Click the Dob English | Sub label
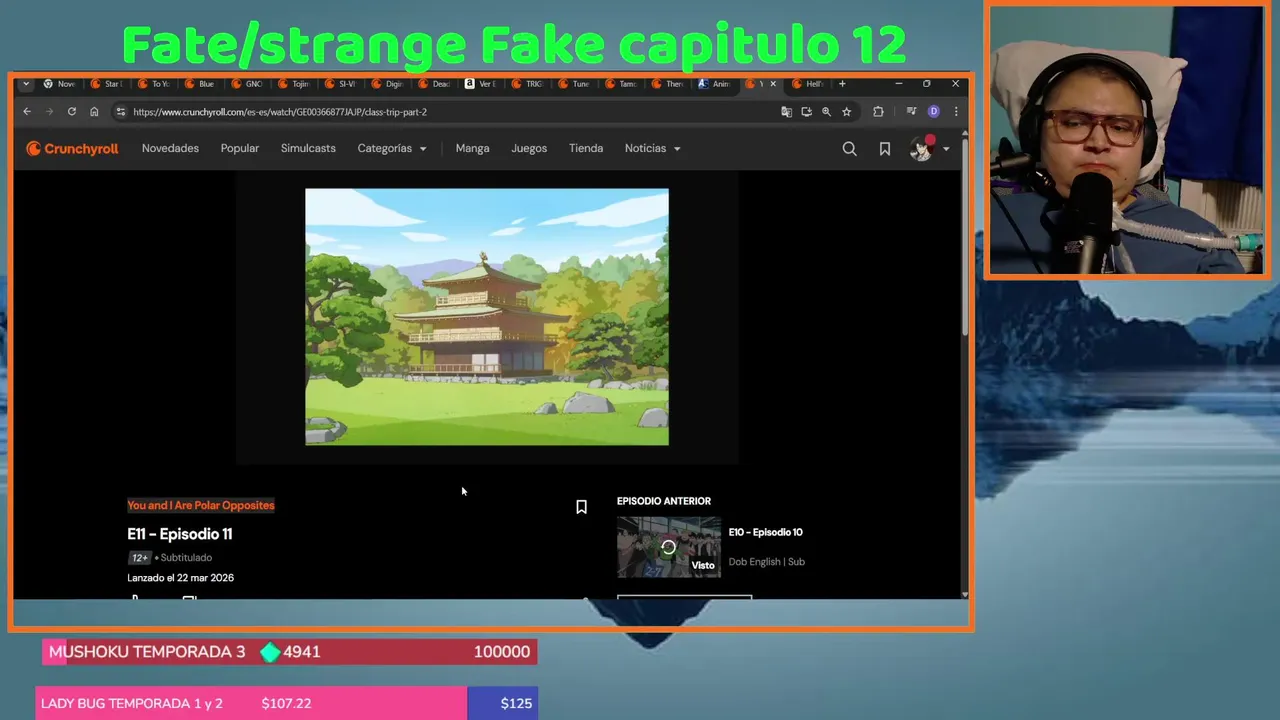The image size is (1280, 720). tap(767, 562)
